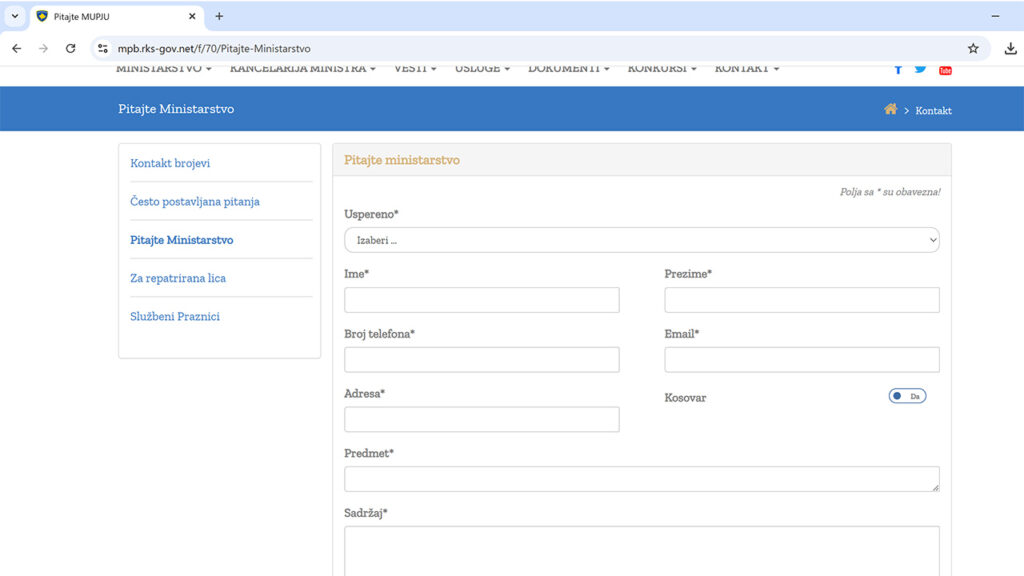The image size is (1024, 576).
Task: Open the browser downloads icon
Action: pos(1010,48)
